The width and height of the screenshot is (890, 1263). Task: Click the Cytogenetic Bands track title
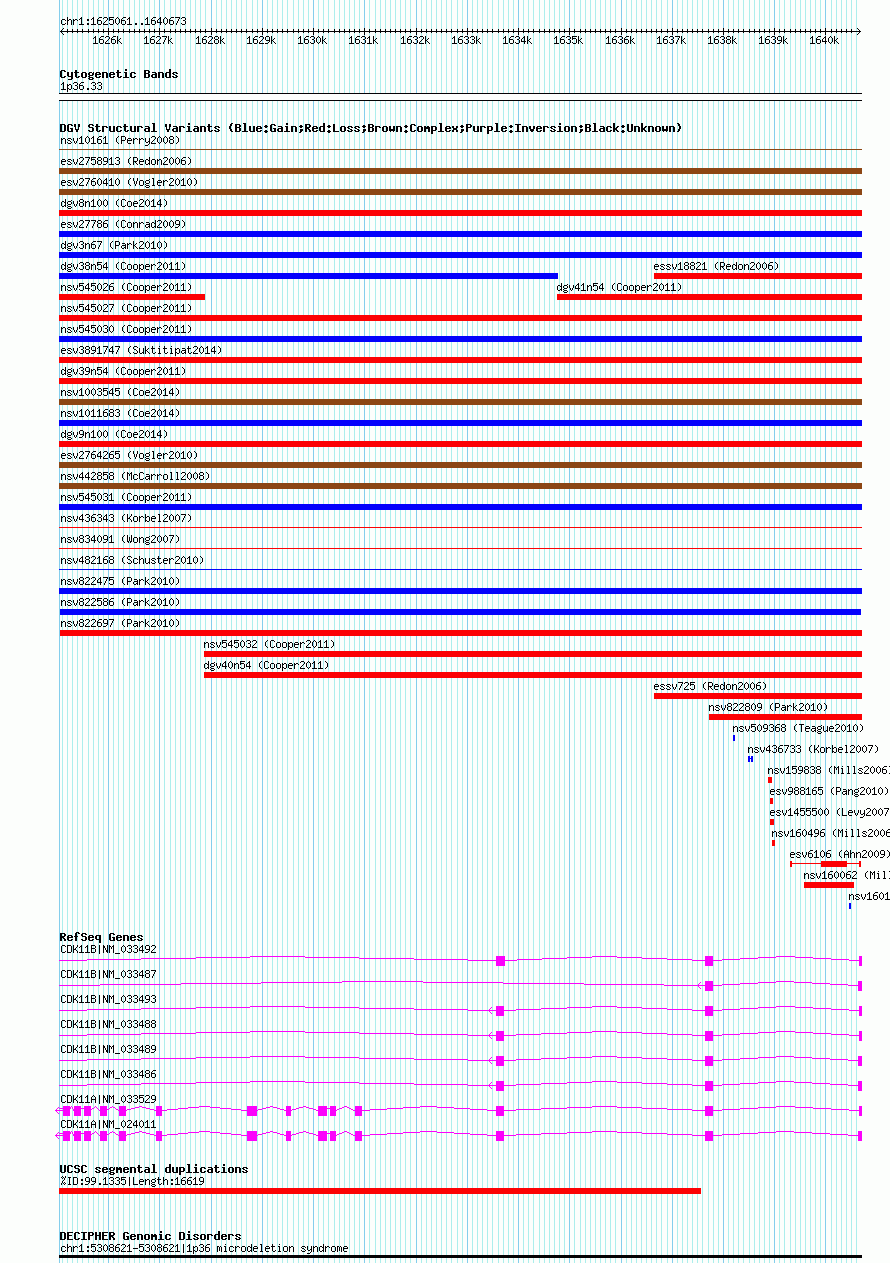[x=119, y=74]
